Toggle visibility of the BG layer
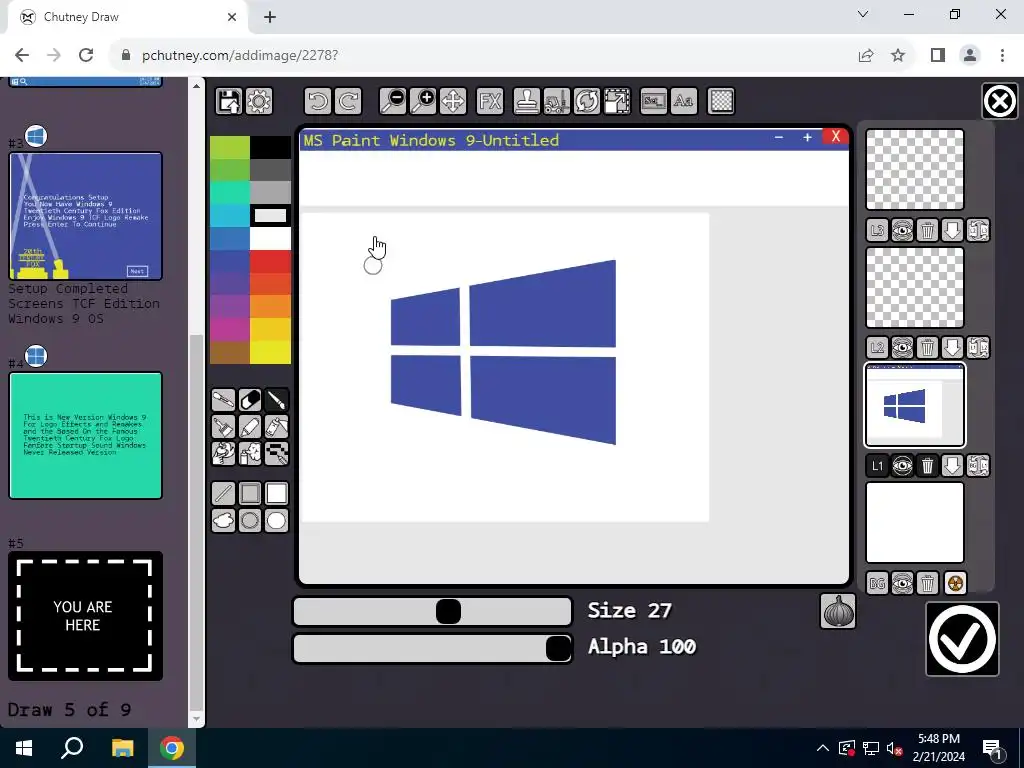This screenshot has height=768, width=1024. pos(903,583)
